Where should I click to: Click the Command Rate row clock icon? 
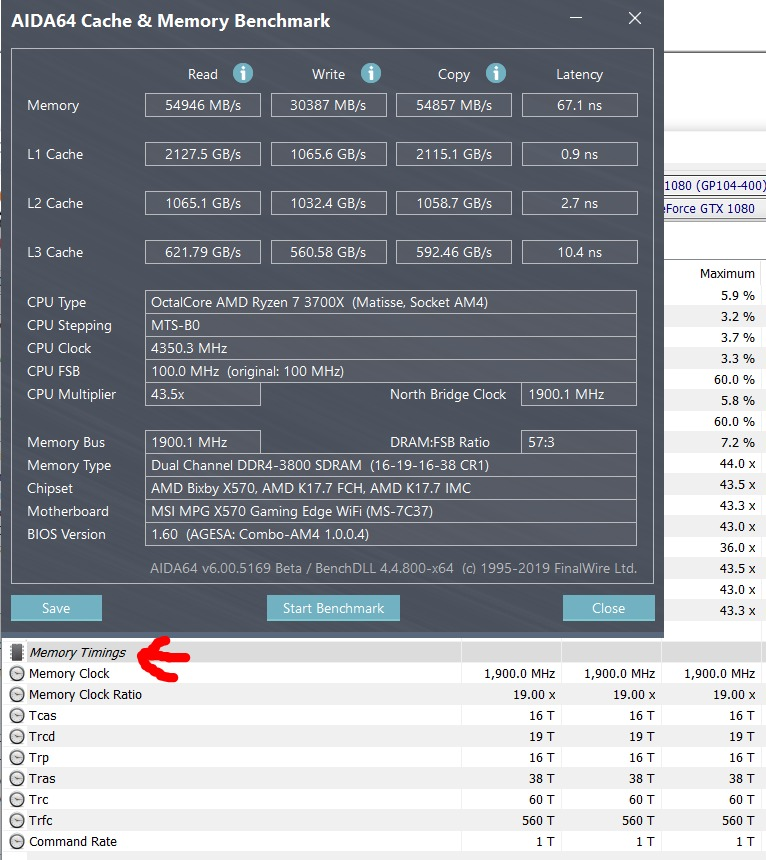coord(17,841)
